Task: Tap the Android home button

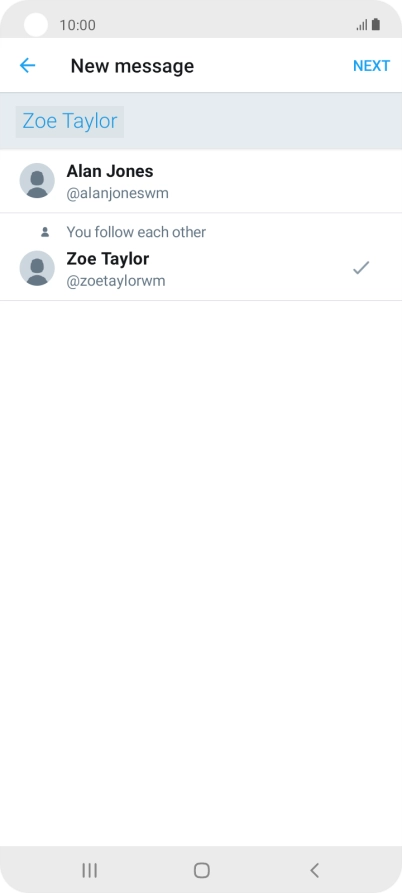Action: click(202, 870)
